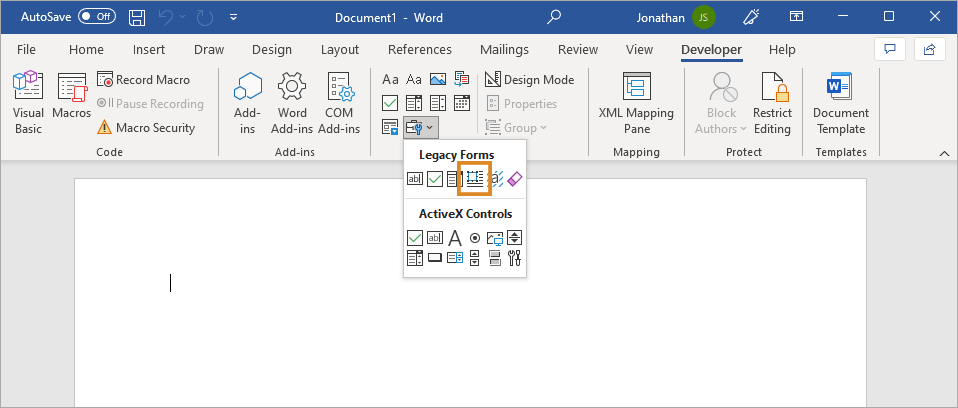Toggle the AutoSave switch

coord(97,17)
